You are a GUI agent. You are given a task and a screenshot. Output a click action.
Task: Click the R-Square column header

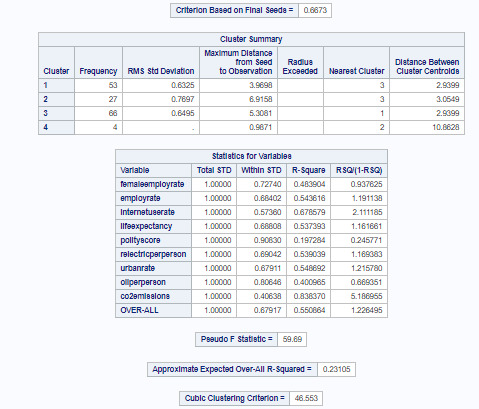tap(309, 170)
